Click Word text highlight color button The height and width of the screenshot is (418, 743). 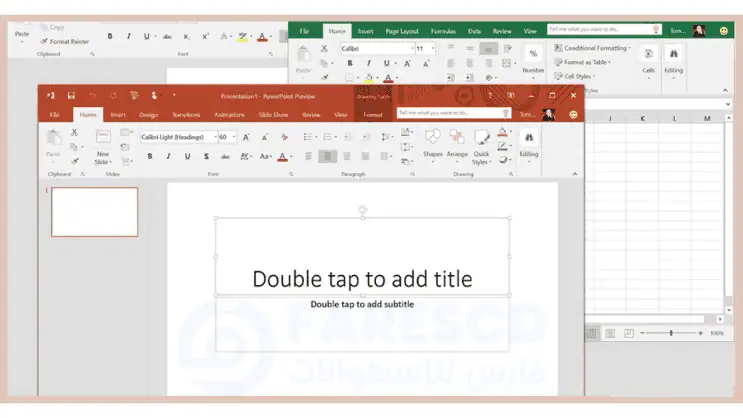(x=243, y=36)
